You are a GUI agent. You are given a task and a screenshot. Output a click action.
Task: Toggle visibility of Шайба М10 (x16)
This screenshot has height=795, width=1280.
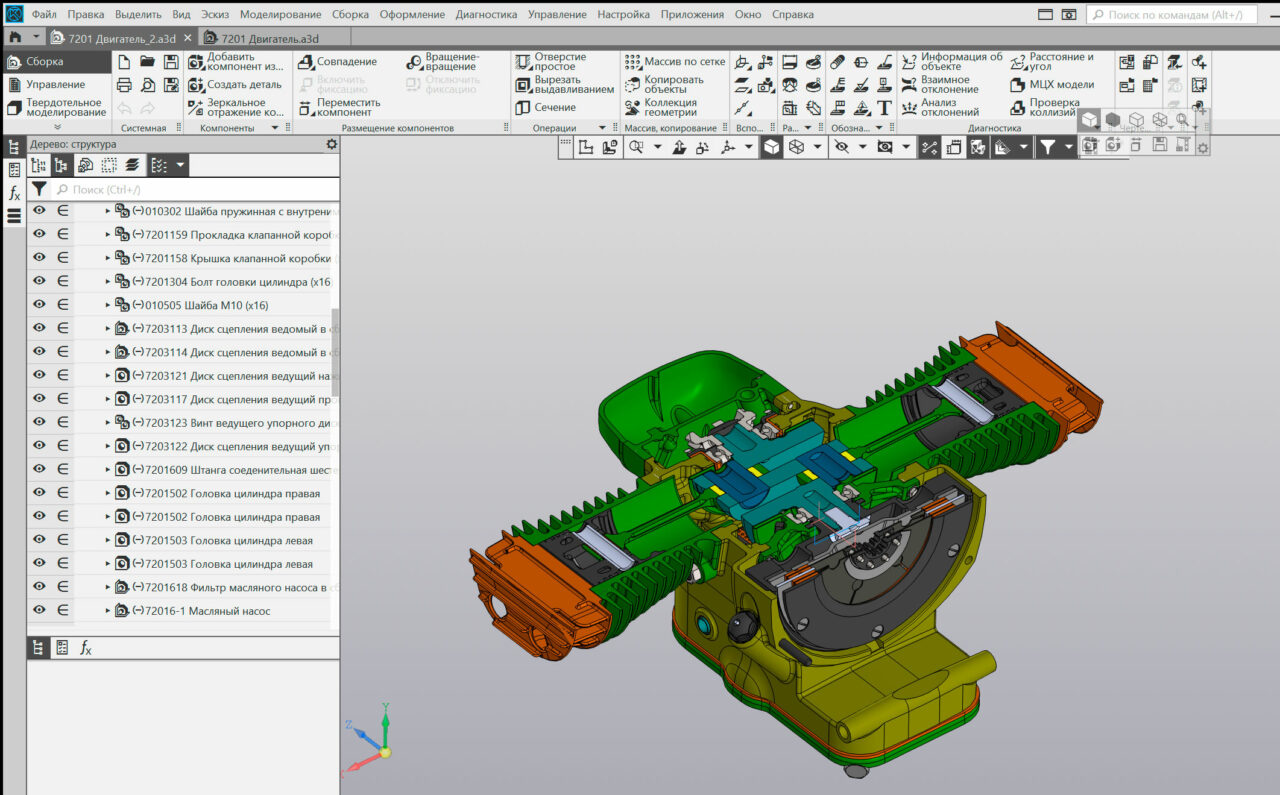click(39, 305)
